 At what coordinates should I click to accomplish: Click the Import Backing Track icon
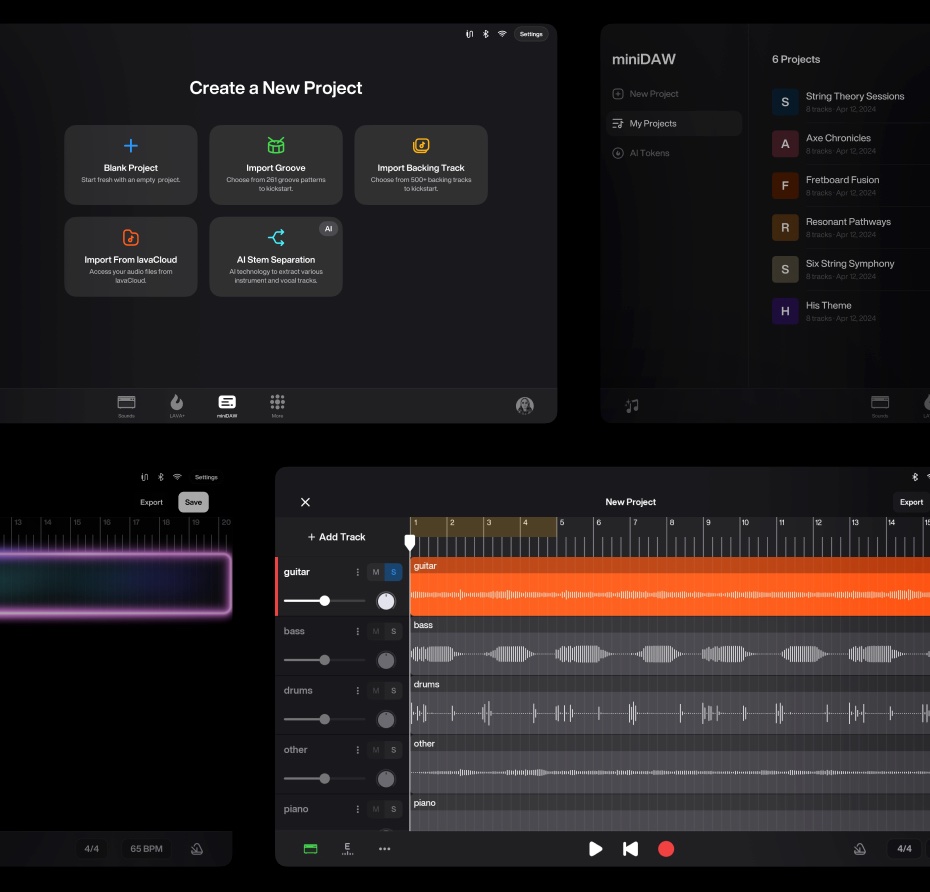(421, 146)
